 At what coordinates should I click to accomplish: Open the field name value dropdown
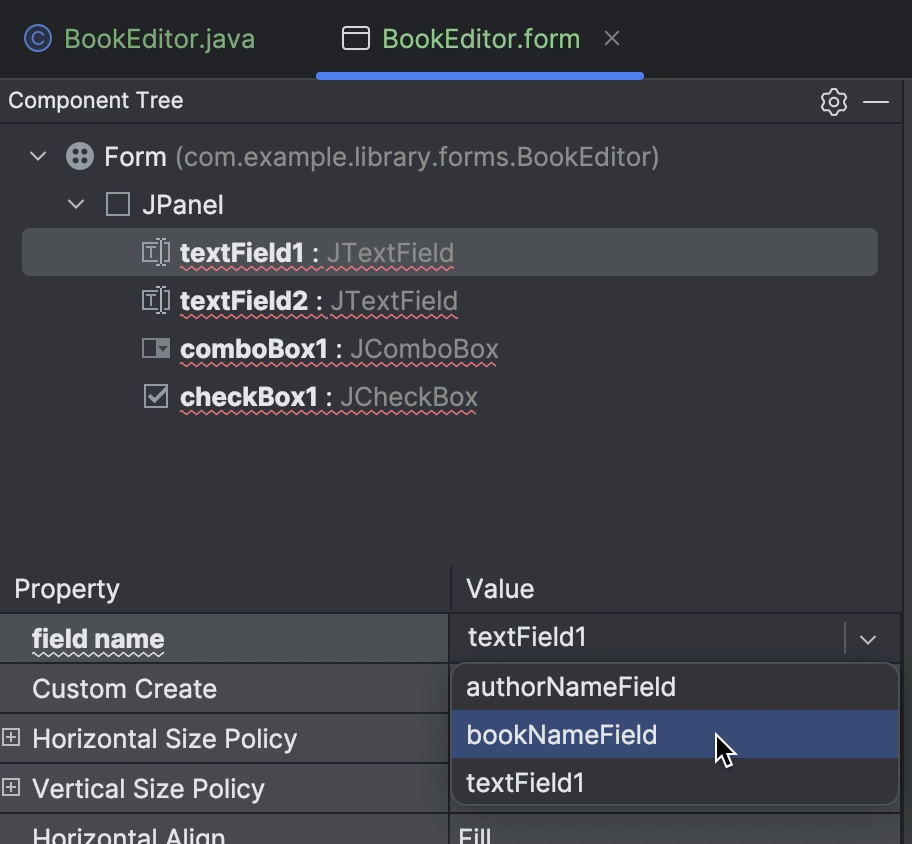coord(868,638)
